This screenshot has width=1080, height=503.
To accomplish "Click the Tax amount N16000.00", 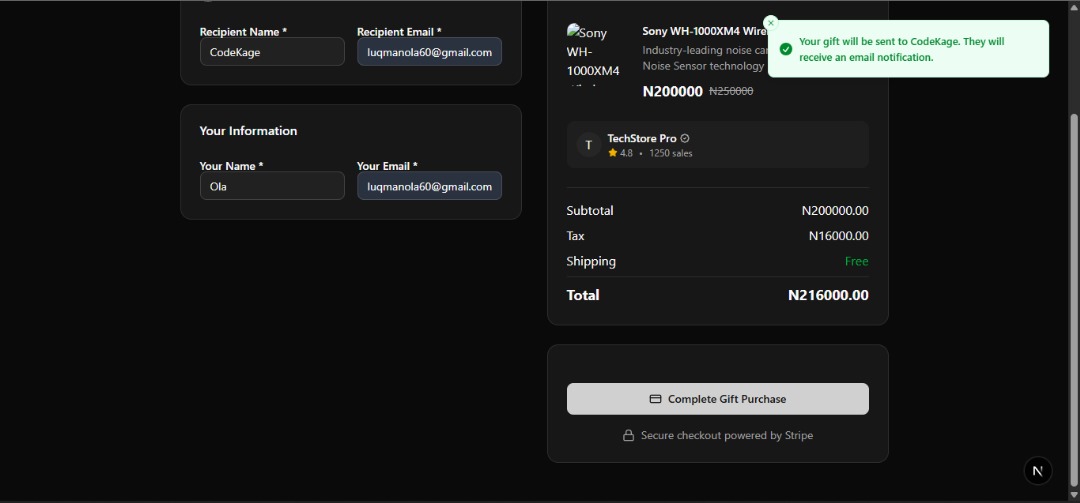I will tap(838, 236).
